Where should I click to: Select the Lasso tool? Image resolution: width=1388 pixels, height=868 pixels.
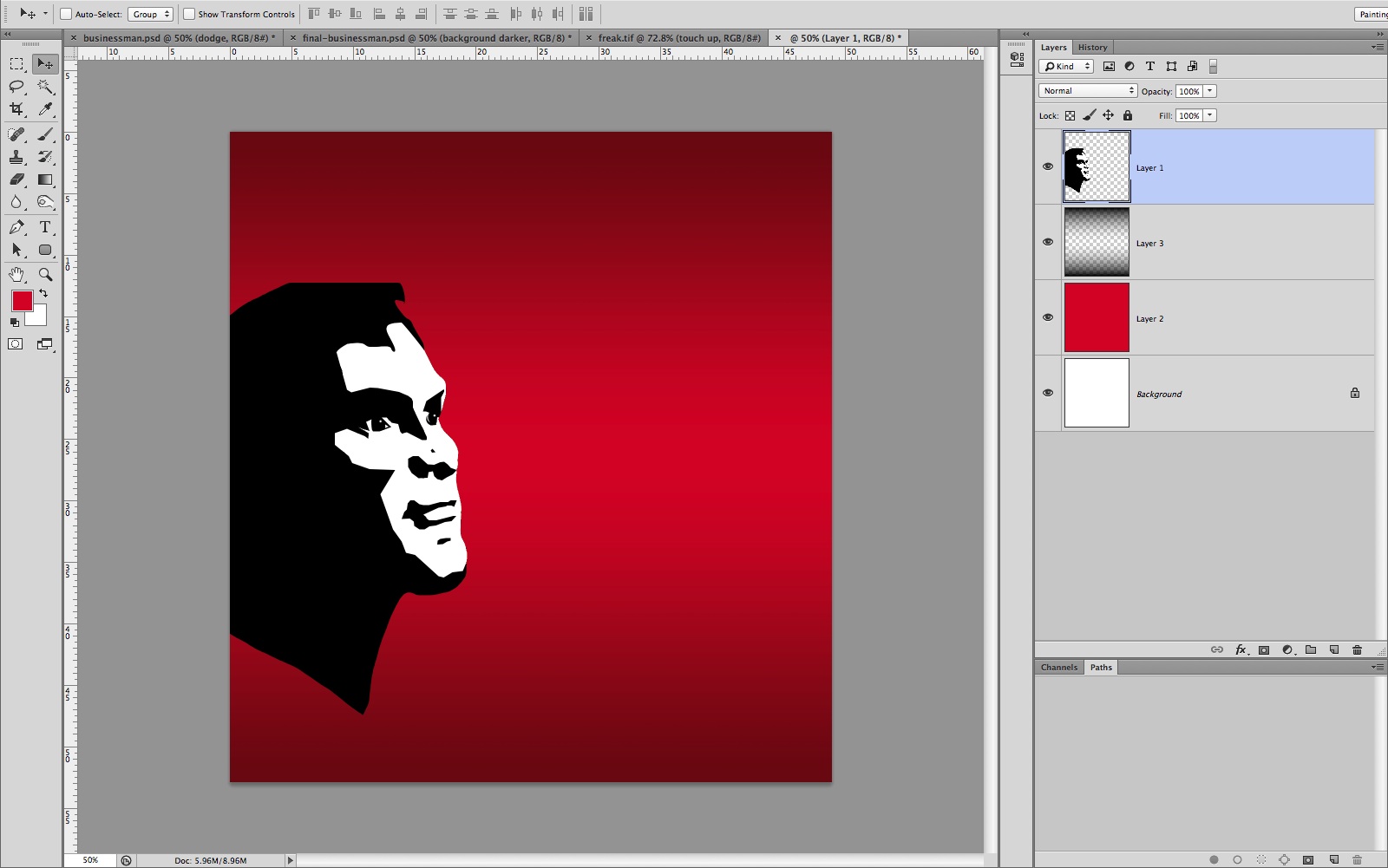(x=16, y=87)
